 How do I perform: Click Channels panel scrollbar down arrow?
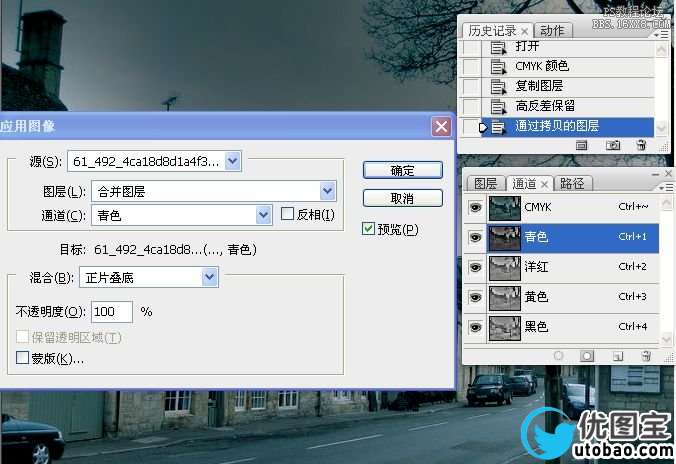click(666, 338)
